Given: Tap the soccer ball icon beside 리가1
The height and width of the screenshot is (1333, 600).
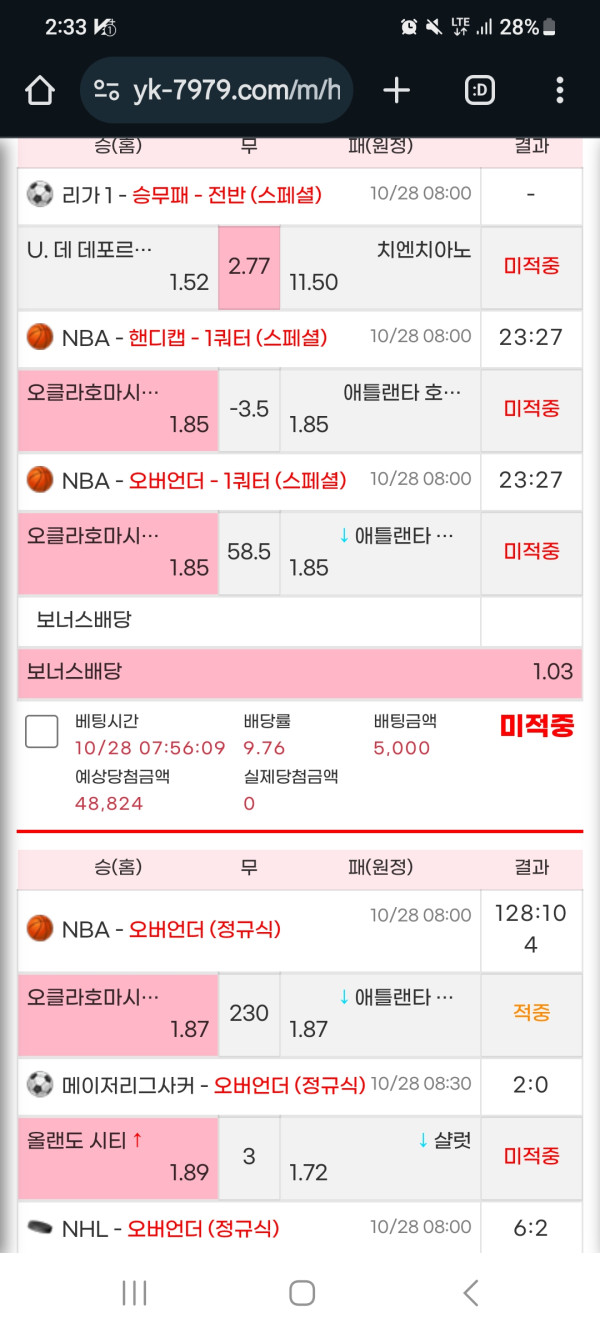Looking at the screenshot, I should (40, 195).
